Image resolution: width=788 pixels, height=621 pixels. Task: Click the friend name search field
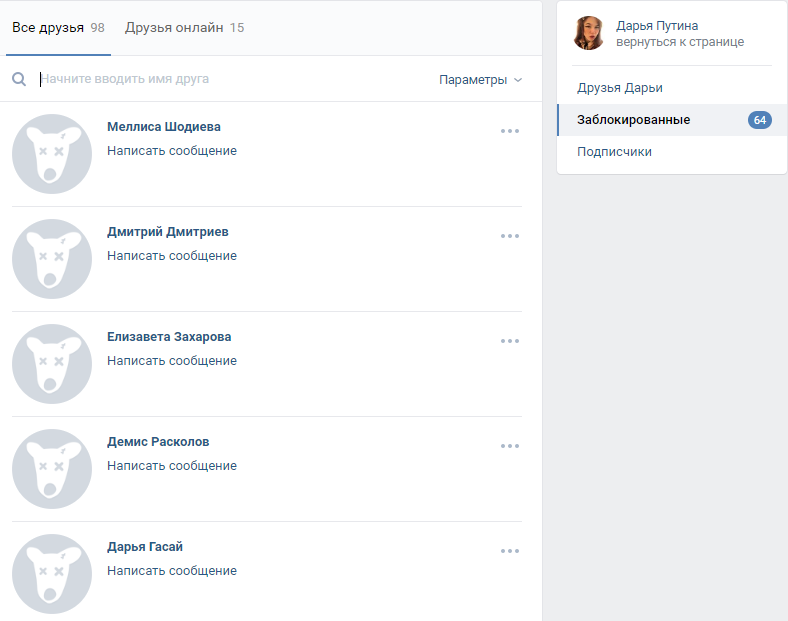click(x=230, y=79)
